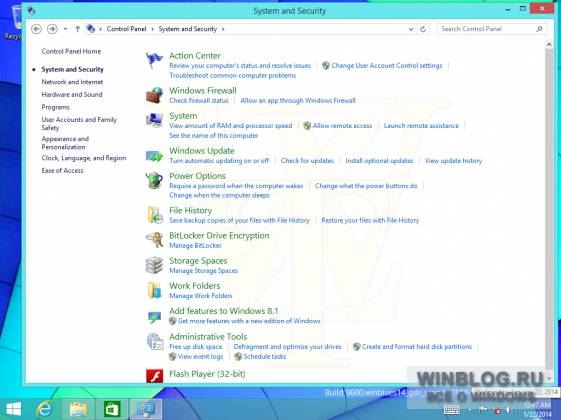Click Troubleshoot common computer problems
The width and height of the screenshot is (561, 420).
point(233,75)
